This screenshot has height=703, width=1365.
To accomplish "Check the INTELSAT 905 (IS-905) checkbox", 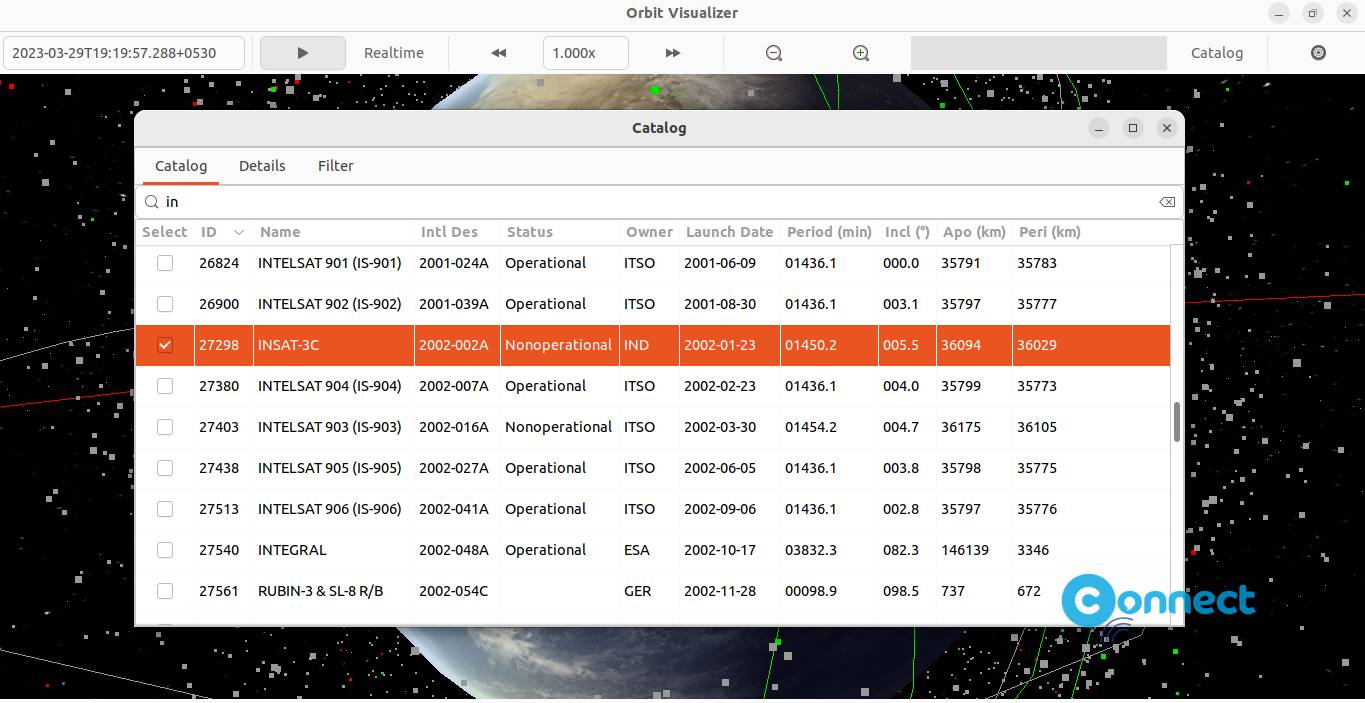I will pyautogui.click(x=165, y=468).
